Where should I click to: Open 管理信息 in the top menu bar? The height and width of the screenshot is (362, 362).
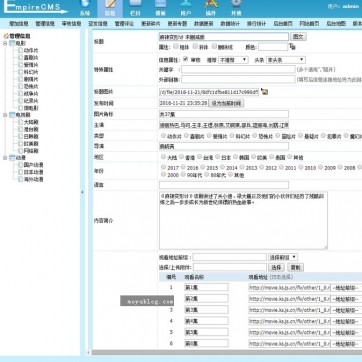pos(45,24)
